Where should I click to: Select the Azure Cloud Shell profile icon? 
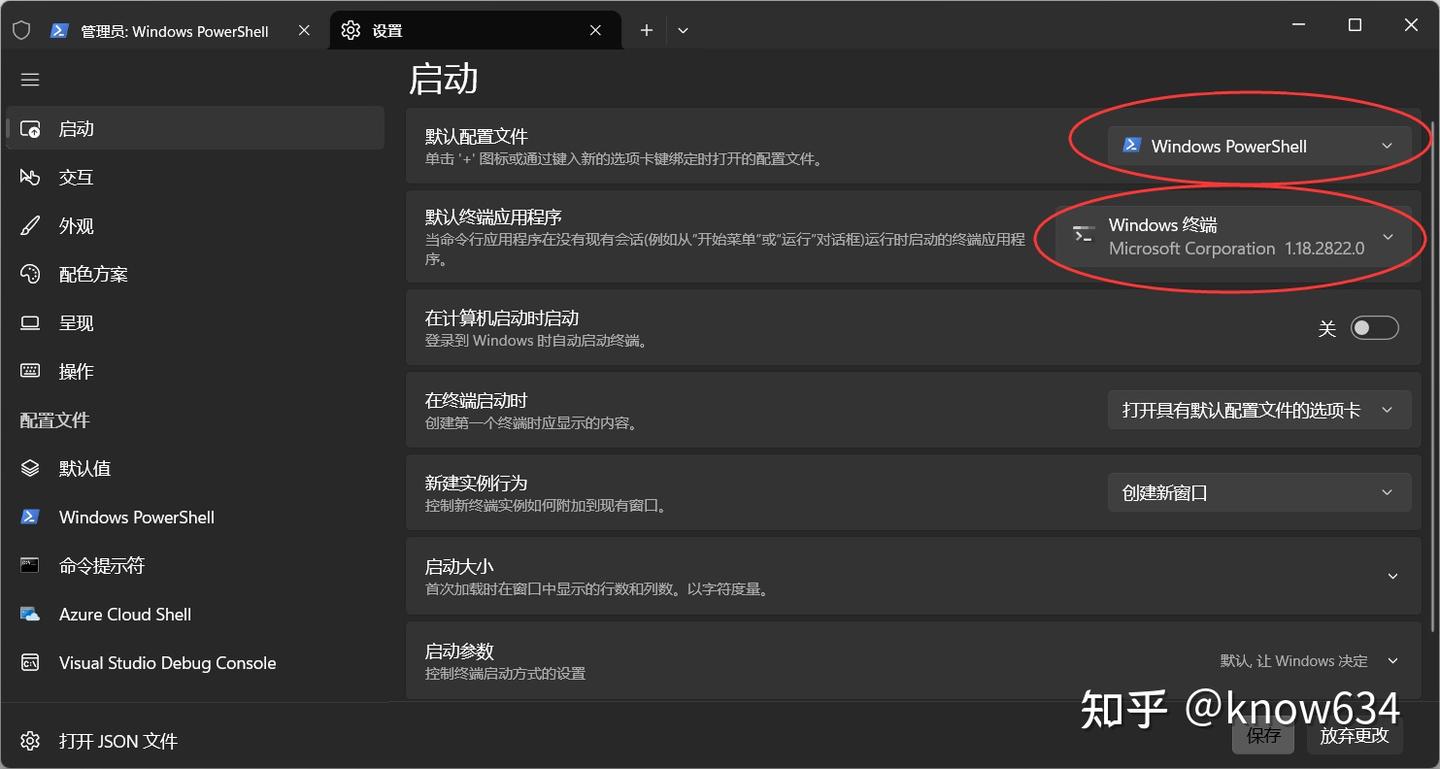pyautogui.click(x=30, y=614)
